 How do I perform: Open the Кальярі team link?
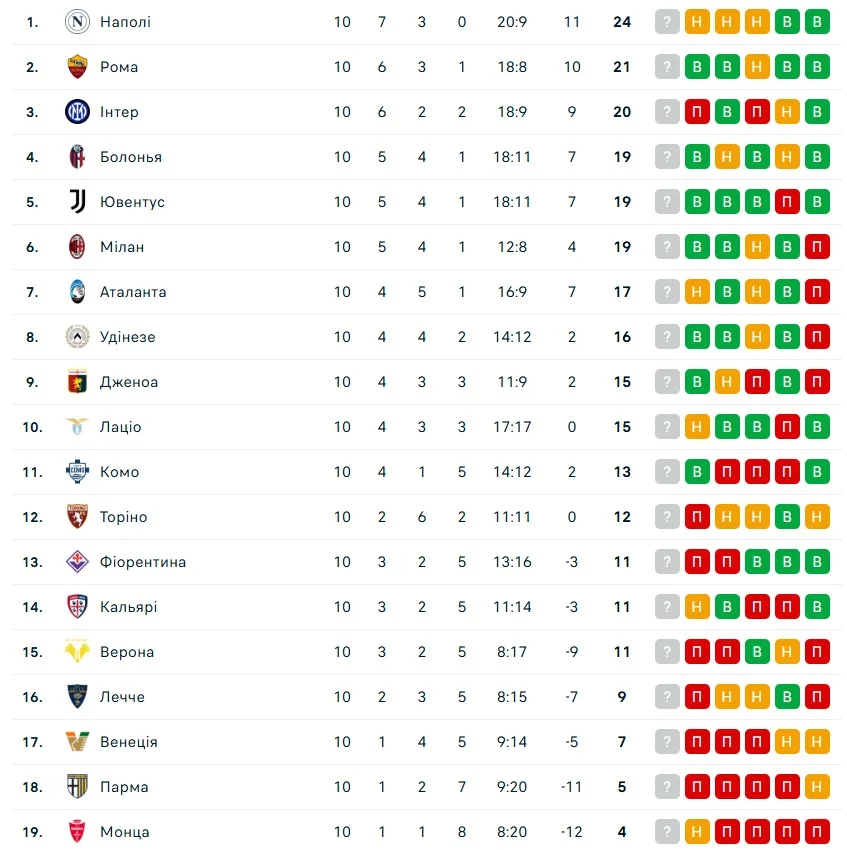(x=128, y=607)
